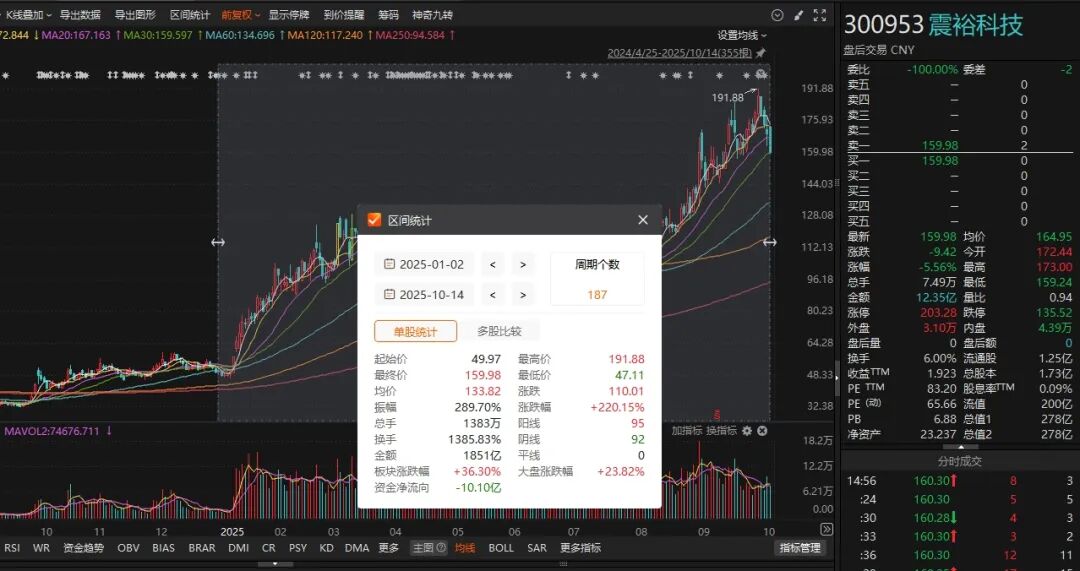
Task: Remove the volume indicator with X icon
Action: (x=762, y=430)
